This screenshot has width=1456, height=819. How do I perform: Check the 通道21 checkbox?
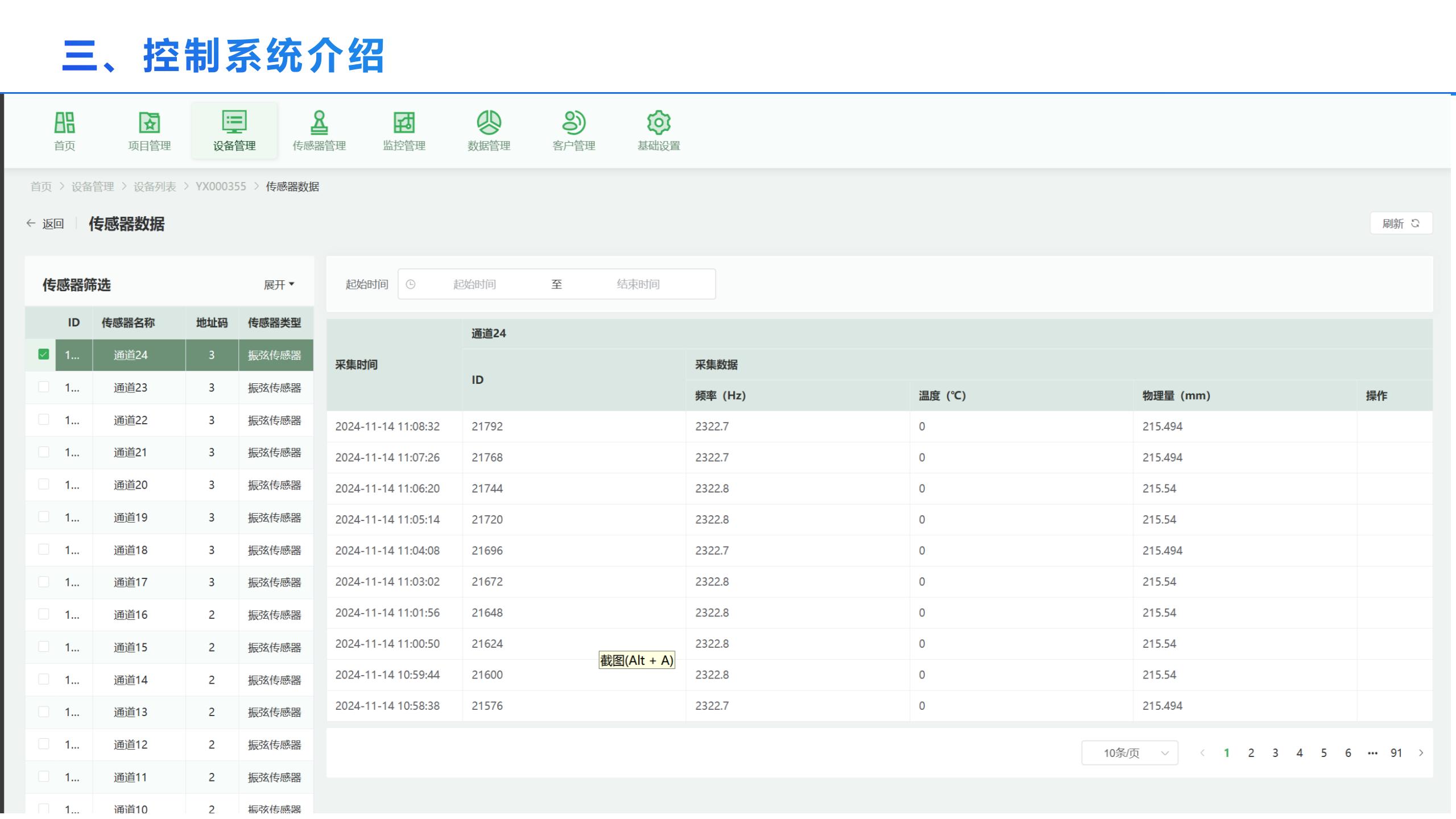click(x=43, y=452)
